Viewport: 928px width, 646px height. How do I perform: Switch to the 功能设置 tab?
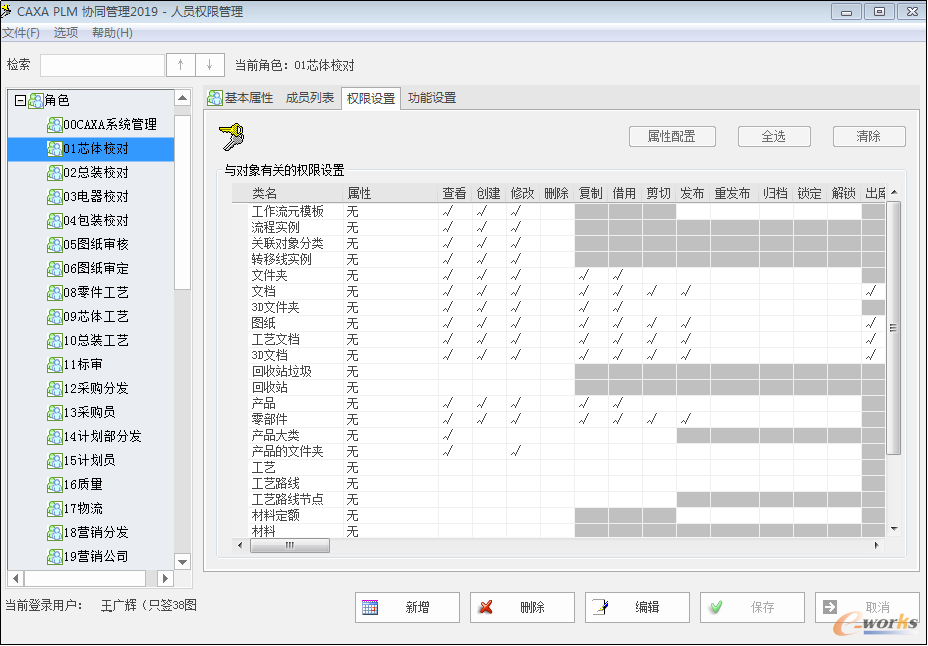coord(432,98)
